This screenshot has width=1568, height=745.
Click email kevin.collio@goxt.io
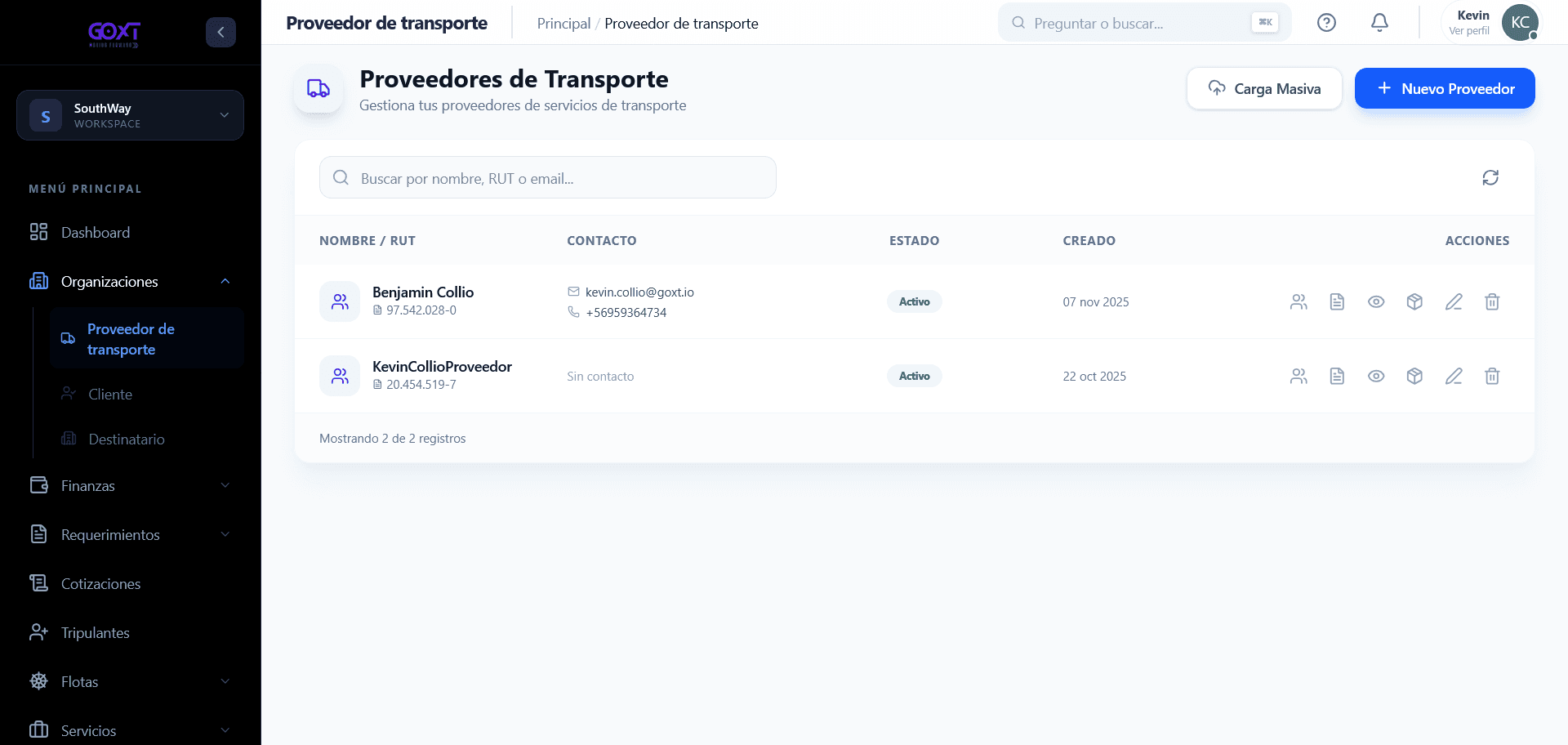coord(639,292)
